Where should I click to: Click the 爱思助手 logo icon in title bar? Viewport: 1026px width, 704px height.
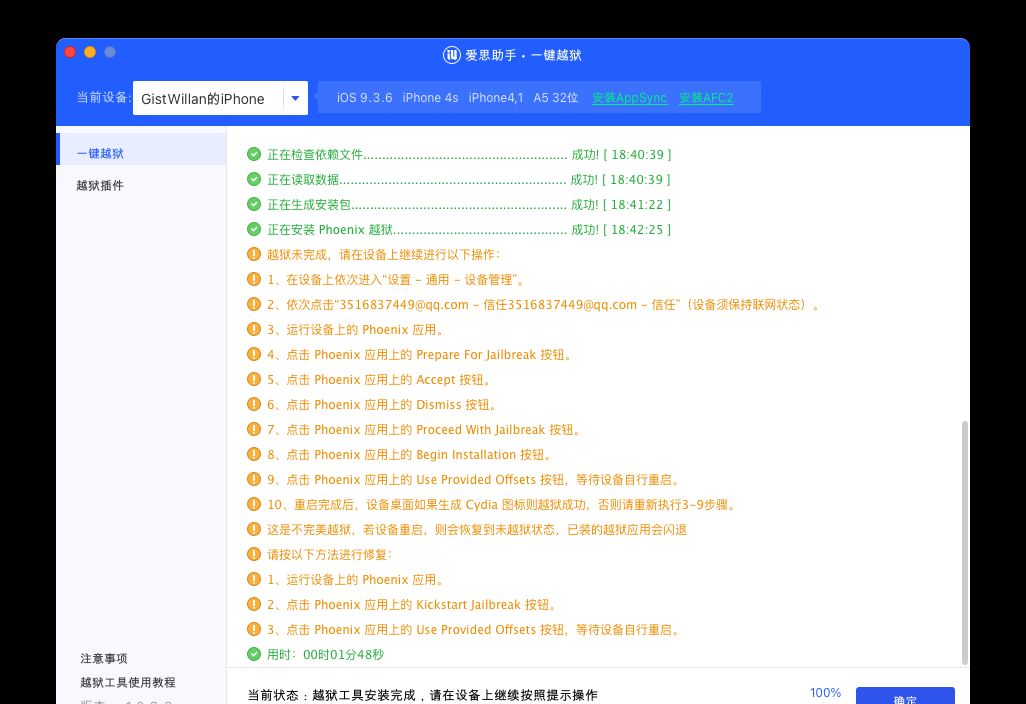[x=451, y=55]
